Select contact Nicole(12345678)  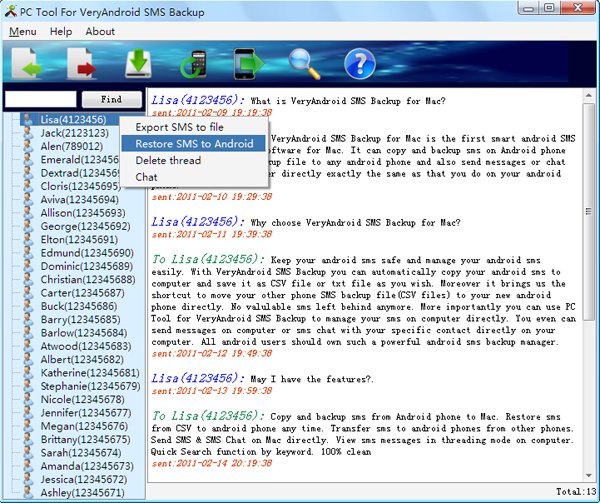tap(83, 400)
